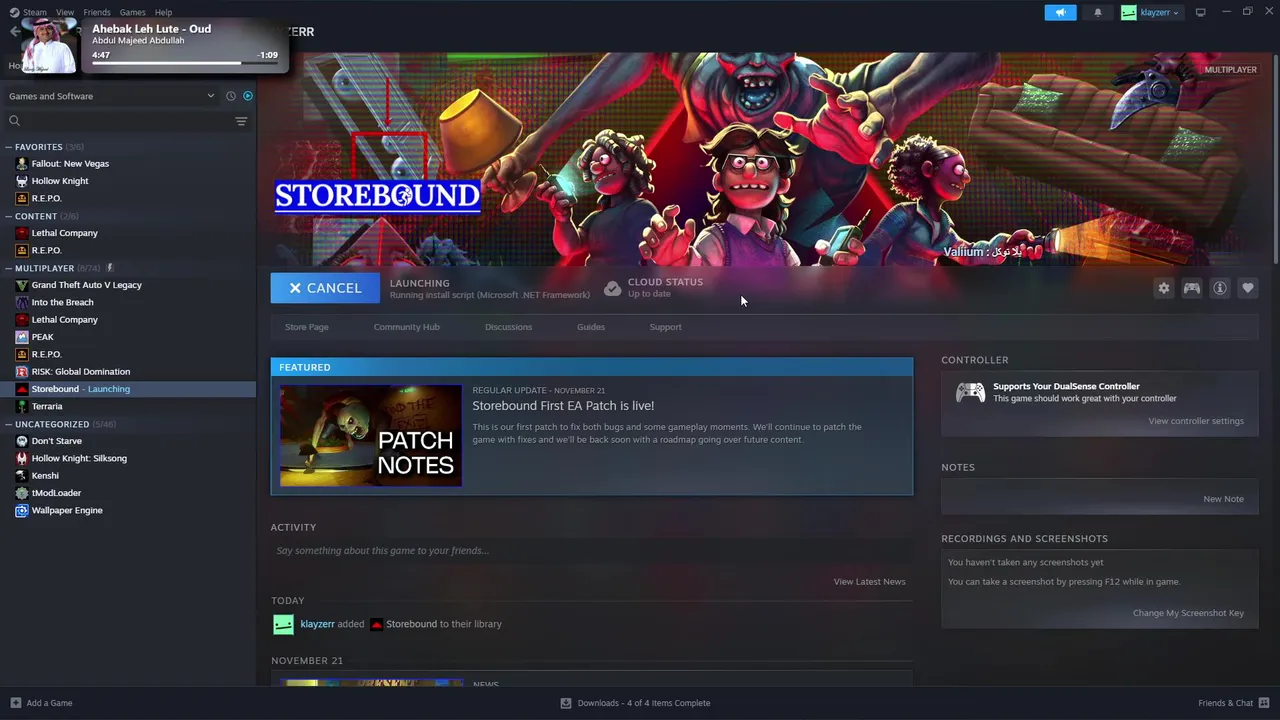Click the klayzerr avatar in activity
Image resolution: width=1280 pixels, height=720 pixels.
(283, 625)
